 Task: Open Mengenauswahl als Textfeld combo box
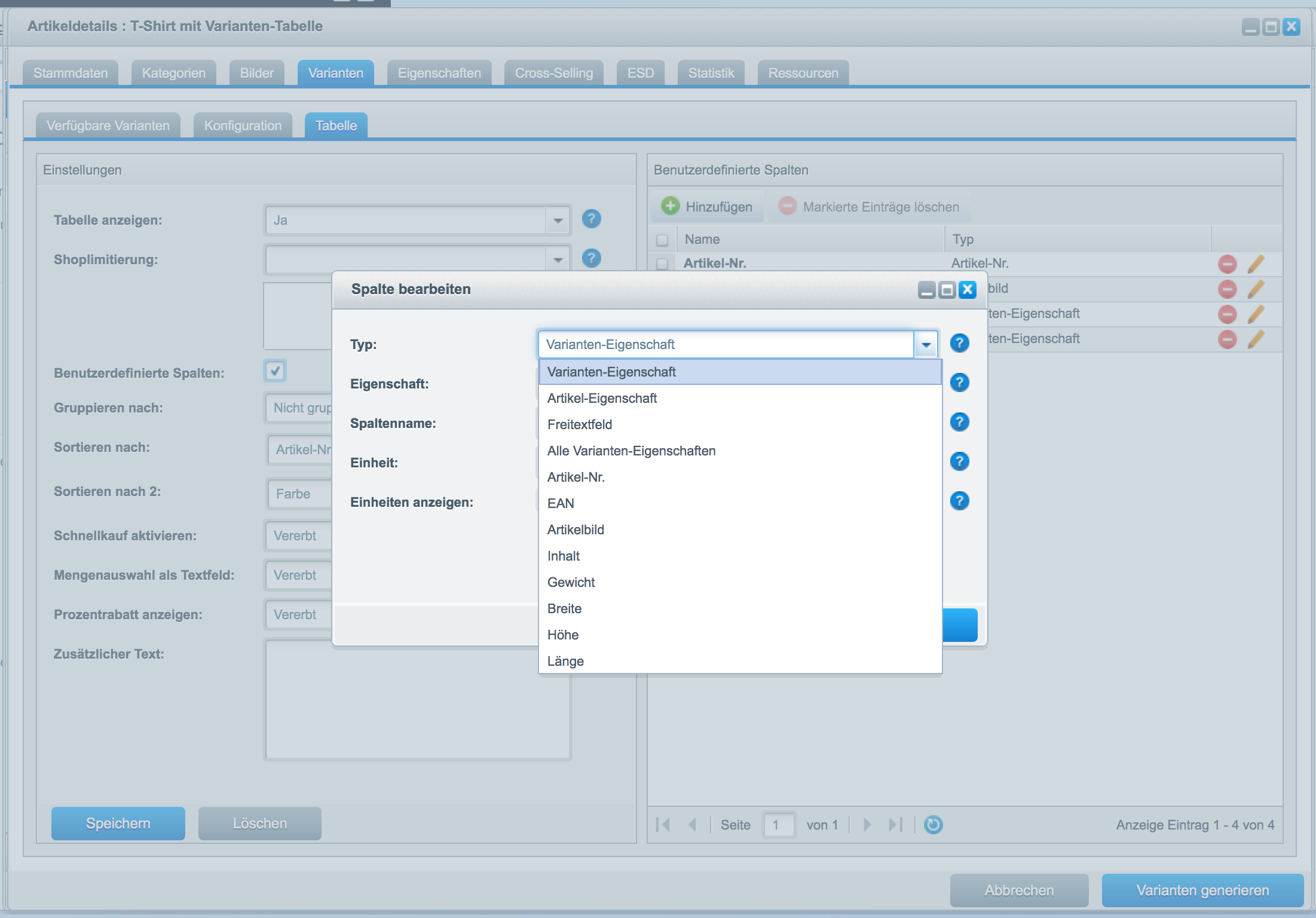pyautogui.click(x=299, y=575)
